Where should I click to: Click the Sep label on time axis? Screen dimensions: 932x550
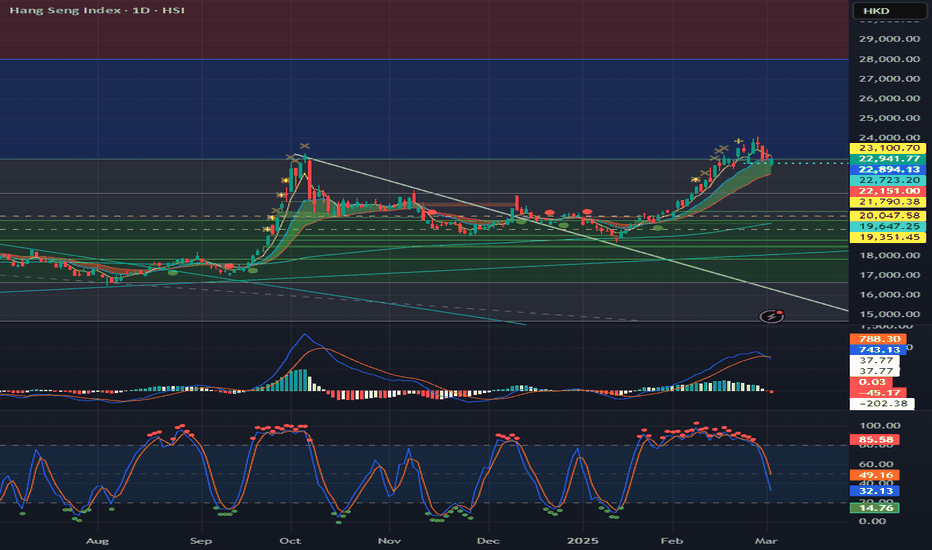pyautogui.click(x=201, y=540)
